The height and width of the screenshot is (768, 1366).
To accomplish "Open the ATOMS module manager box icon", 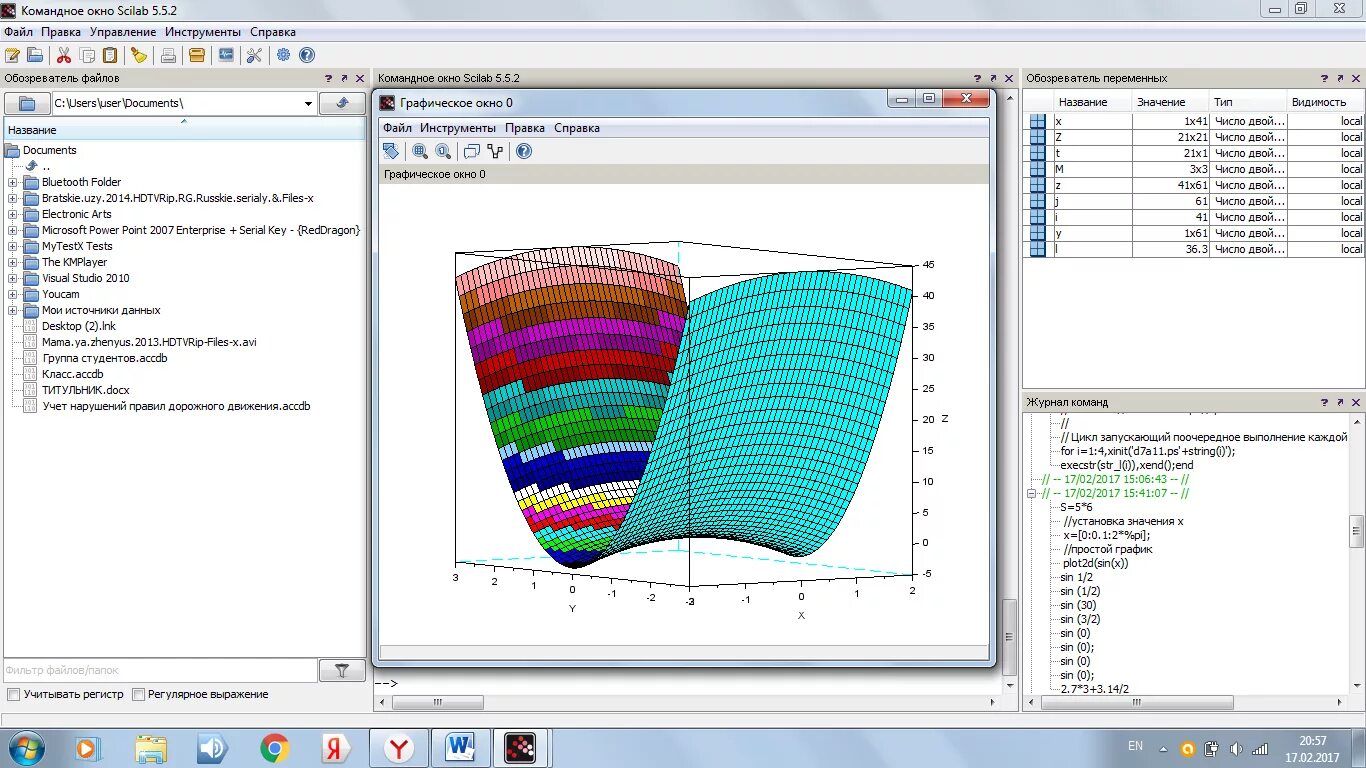I will [198, 55].
